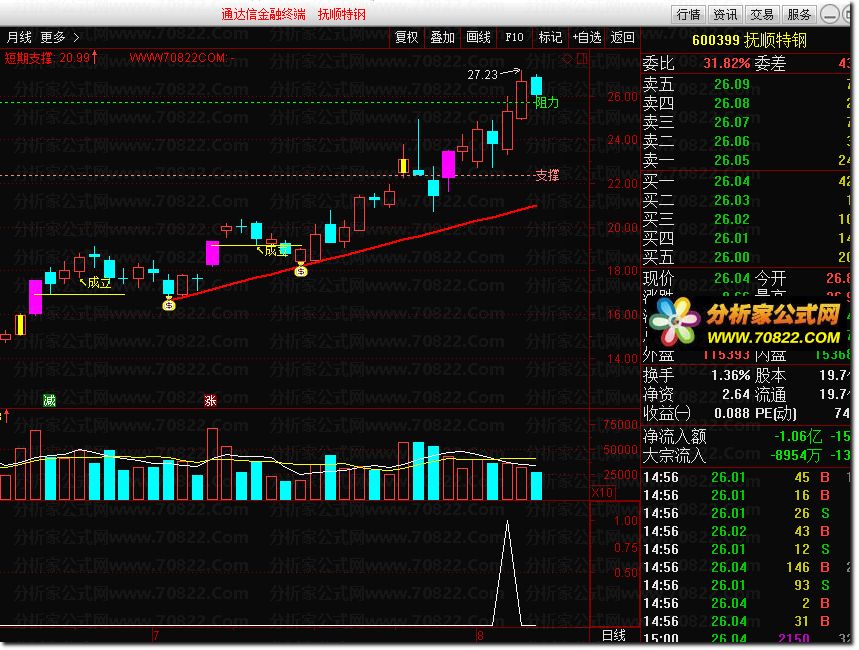Screen dimensions: 859x650
Task: Click the 8 month marker on time axis
Action: pos(480,636)
